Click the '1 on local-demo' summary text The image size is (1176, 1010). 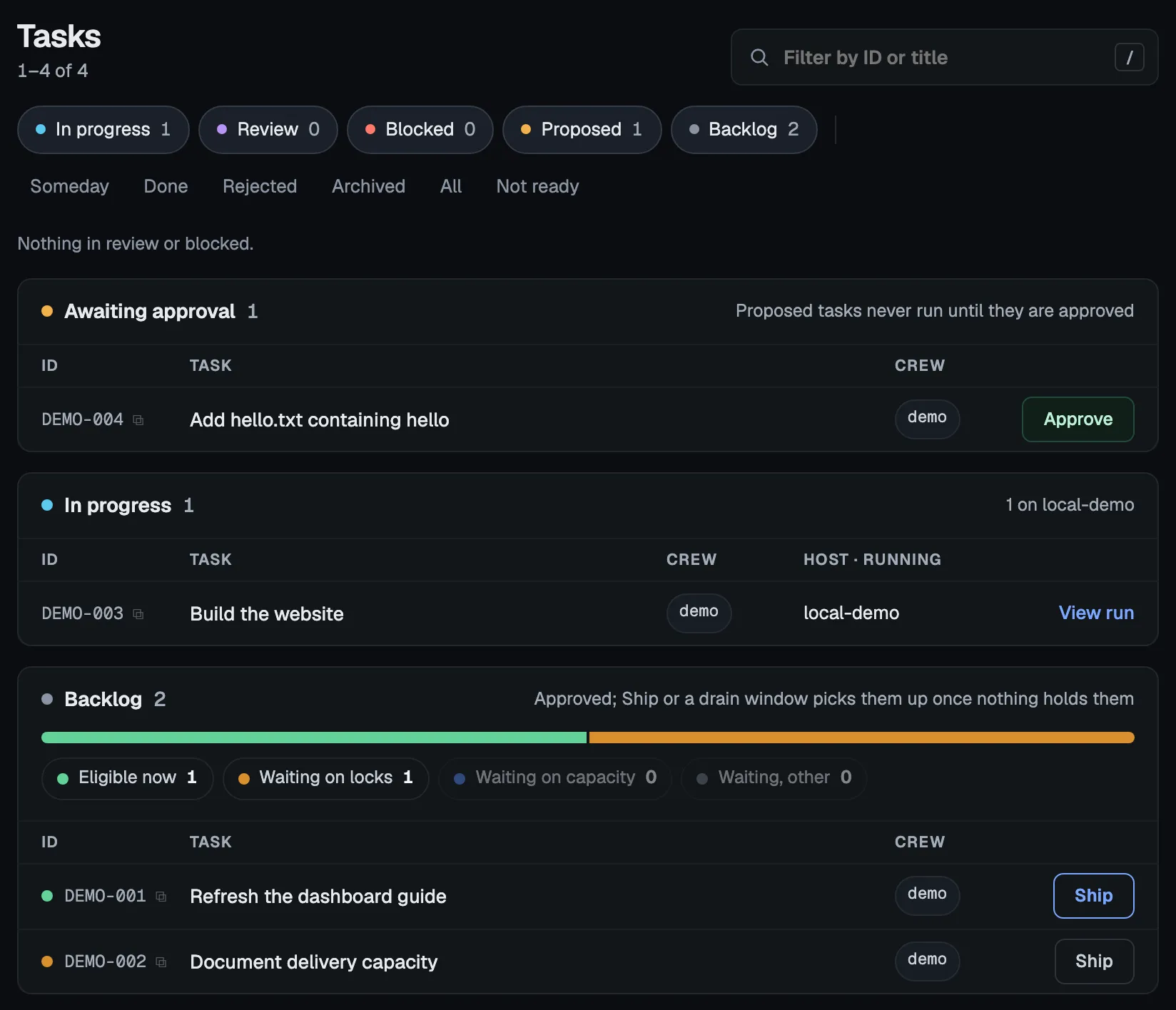(1070, 505)
